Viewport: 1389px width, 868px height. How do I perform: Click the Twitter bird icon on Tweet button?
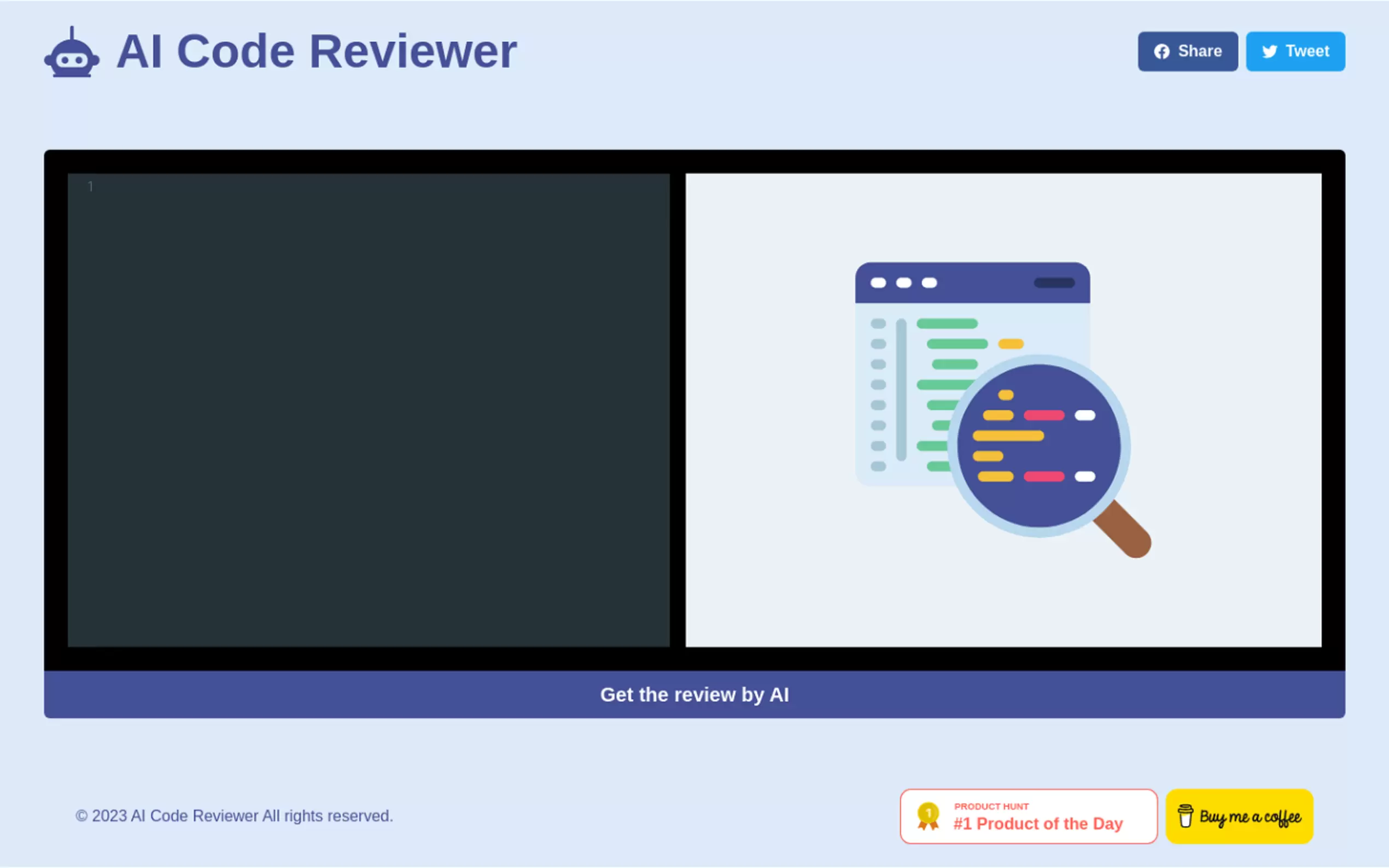1270,51
